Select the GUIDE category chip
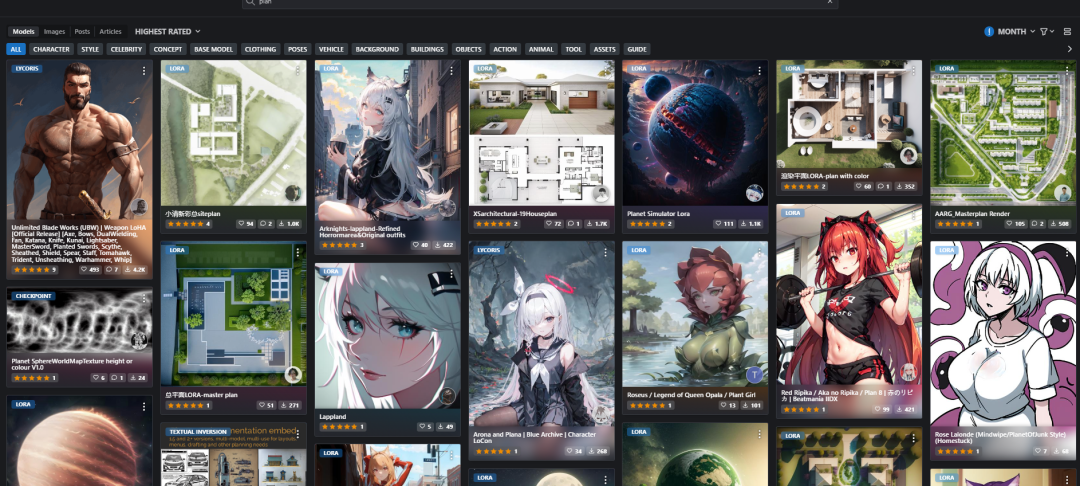 click(637, 50)
